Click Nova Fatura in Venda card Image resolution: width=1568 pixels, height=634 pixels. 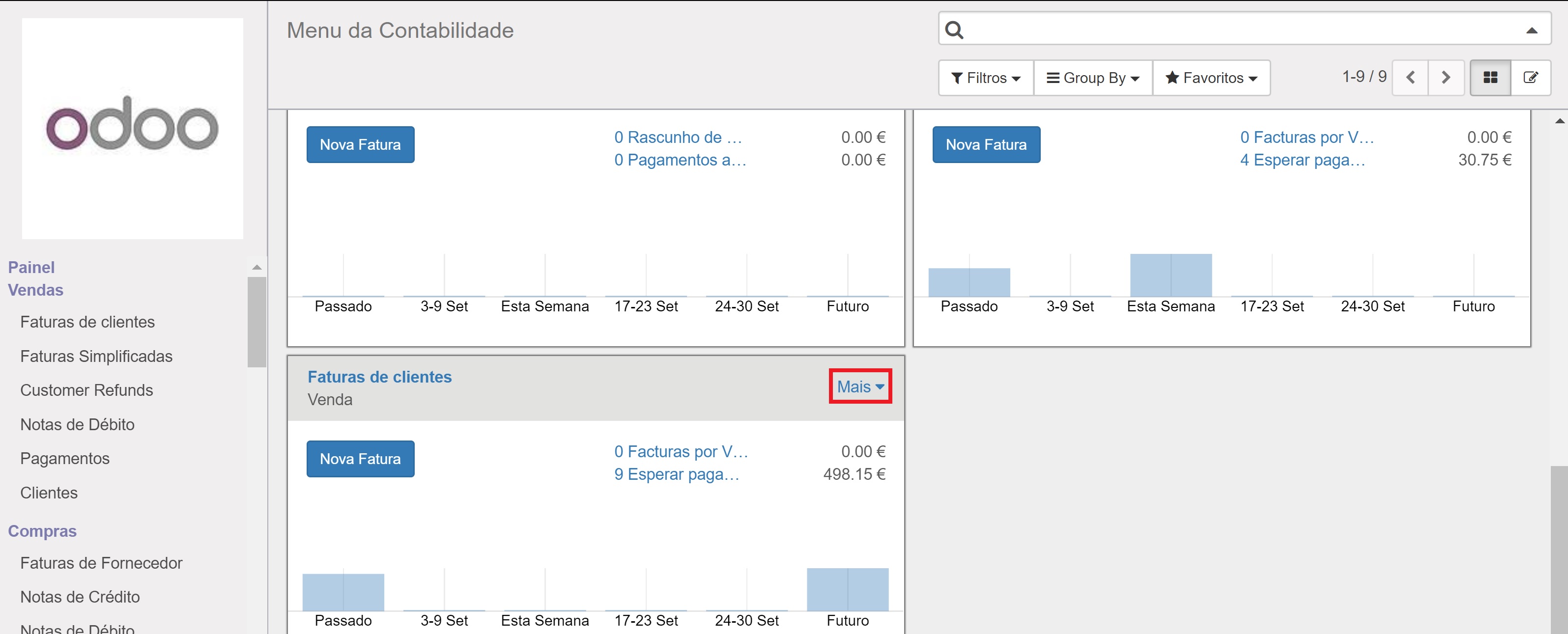[x=360, y=459]
